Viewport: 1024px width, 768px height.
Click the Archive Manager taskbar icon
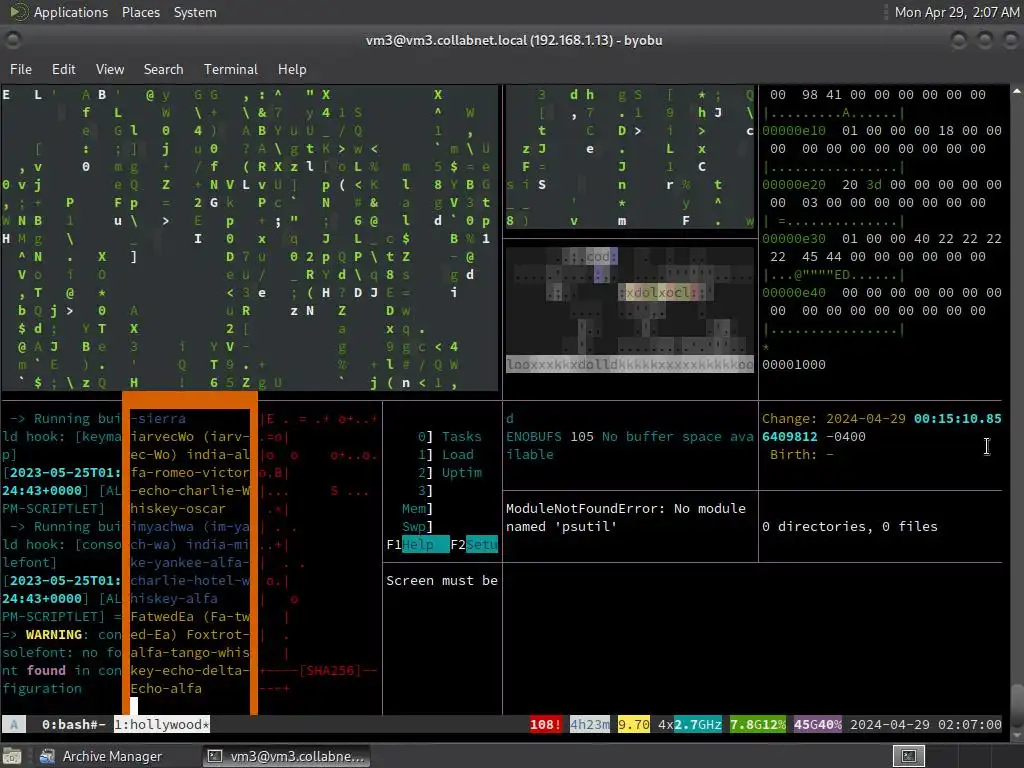(47, 756)
